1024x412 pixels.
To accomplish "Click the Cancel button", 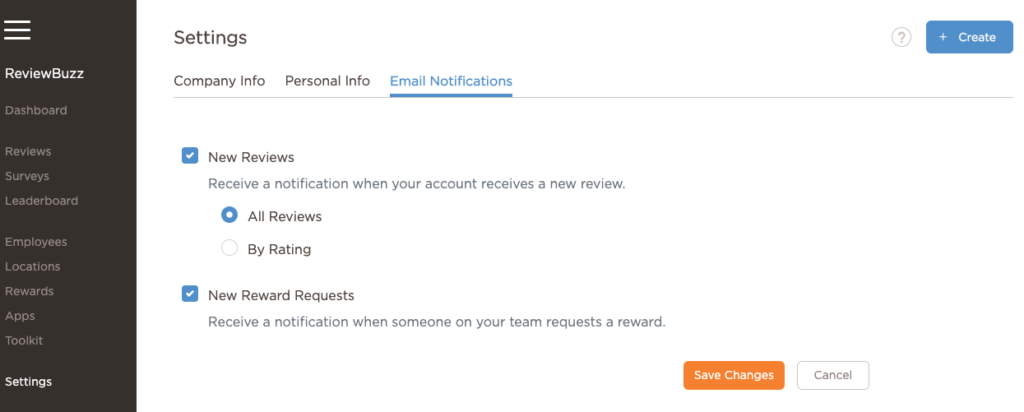I will click(x=833, y=375).
